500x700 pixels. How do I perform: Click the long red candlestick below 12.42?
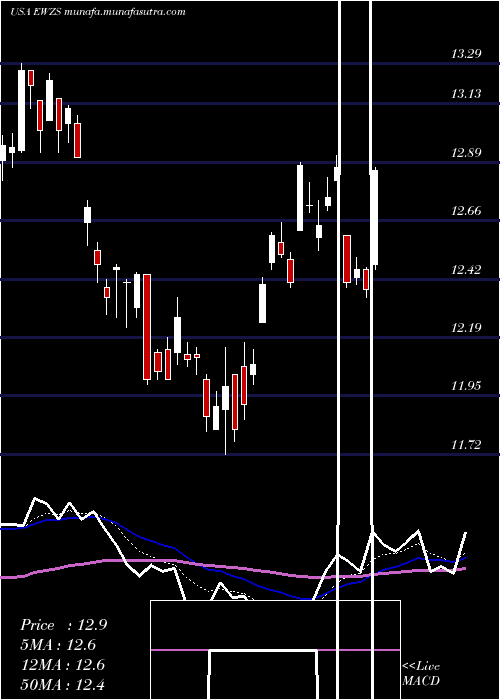coord(147,327)
